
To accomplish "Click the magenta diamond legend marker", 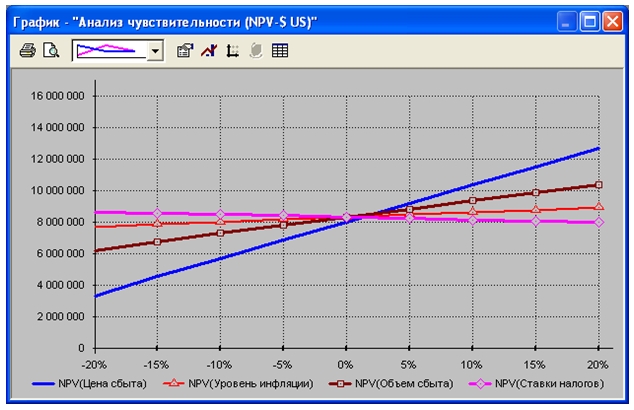I will tap(480, 384).
